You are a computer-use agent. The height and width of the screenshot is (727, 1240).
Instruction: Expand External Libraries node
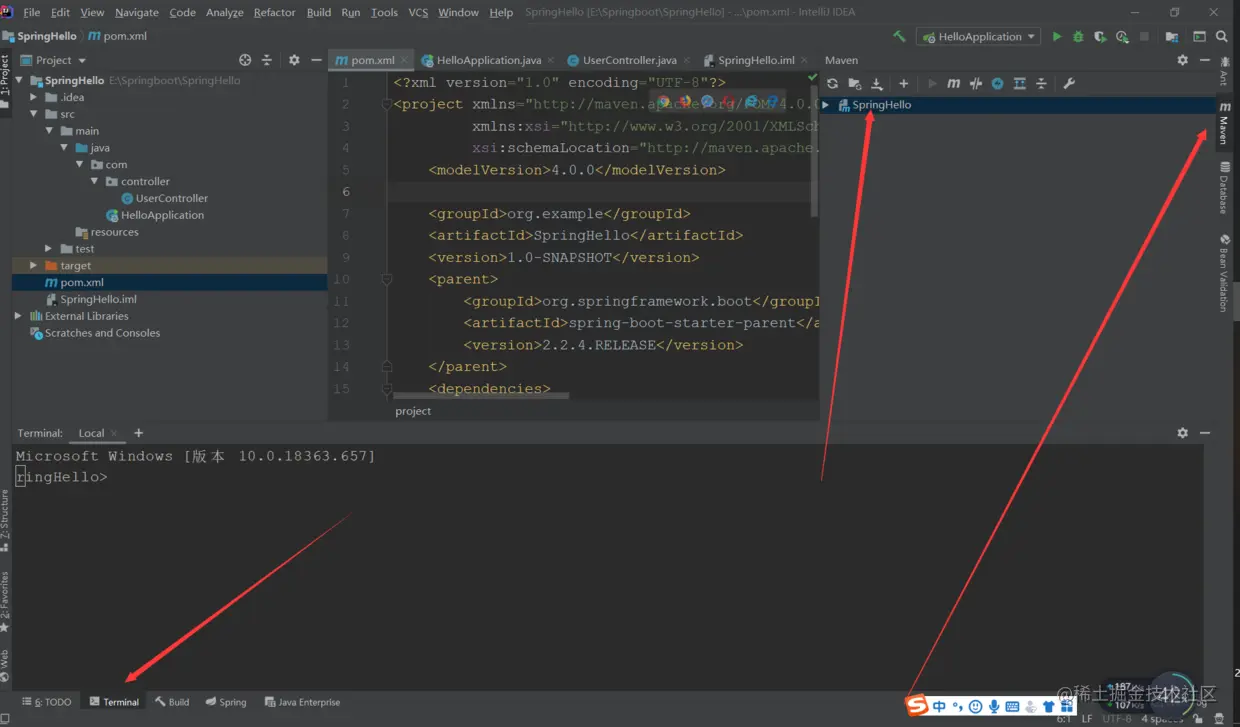[x=19, y=316]
